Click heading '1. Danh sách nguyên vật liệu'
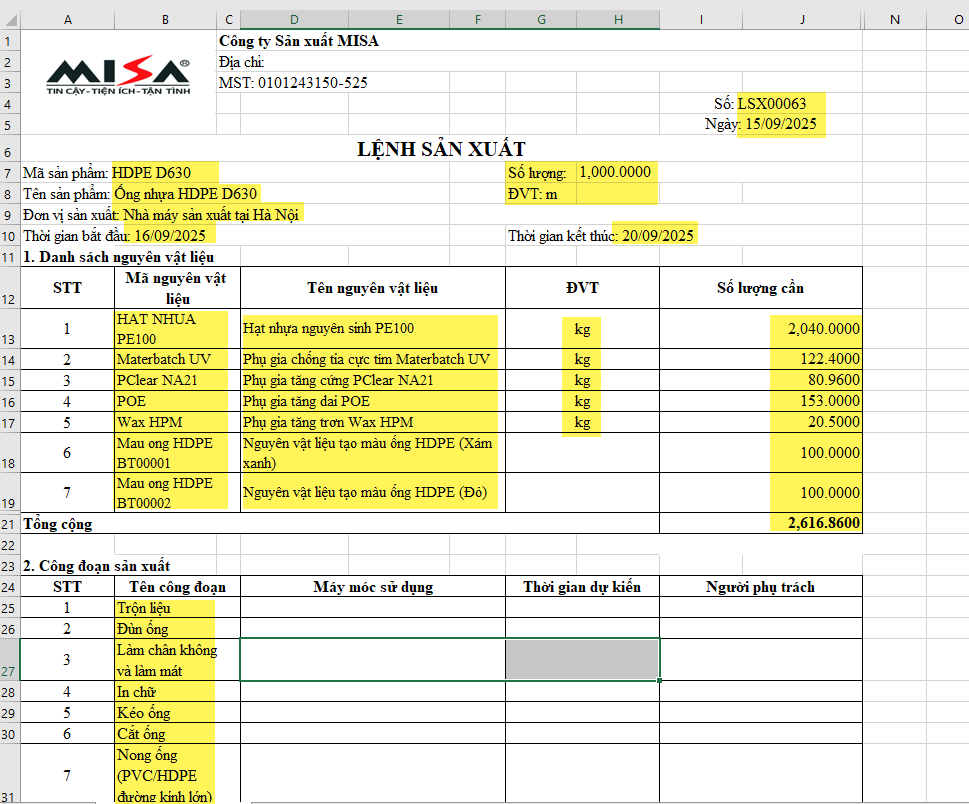The image size is (969, 804). coord(119,257)
